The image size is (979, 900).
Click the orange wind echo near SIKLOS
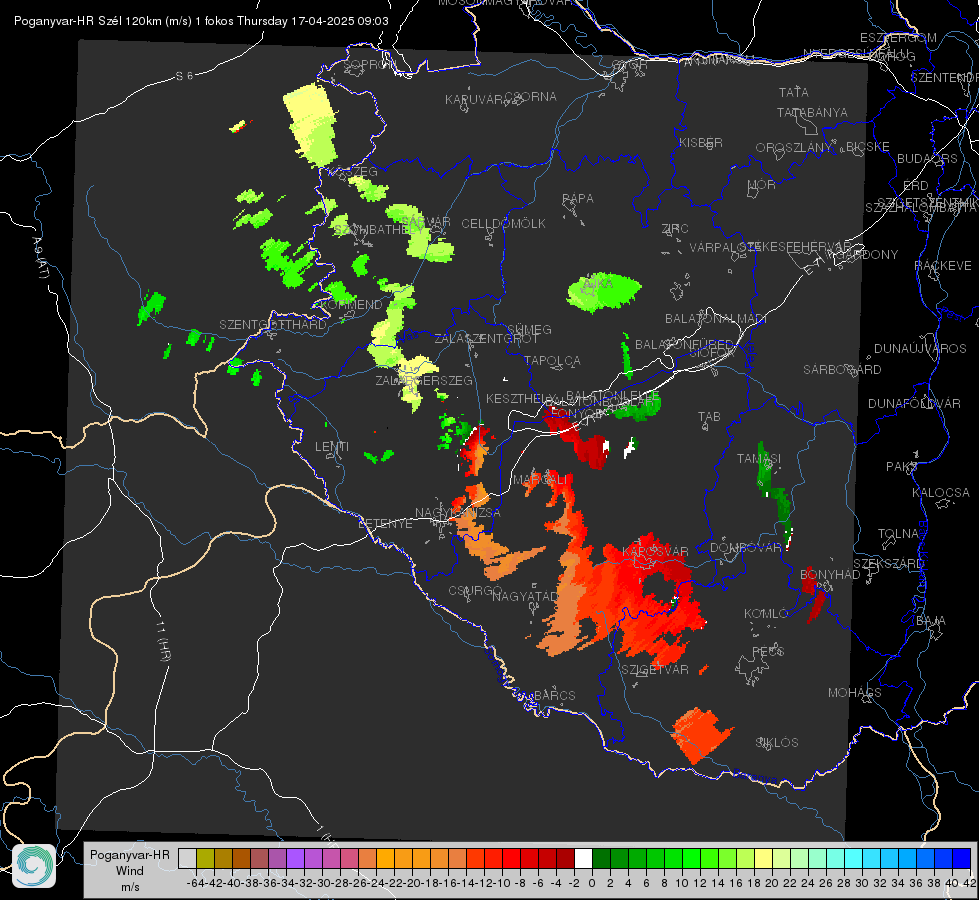701,734
